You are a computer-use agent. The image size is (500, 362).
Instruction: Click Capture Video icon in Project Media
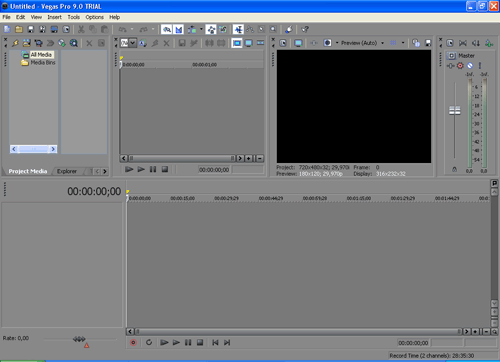[38, 43]
